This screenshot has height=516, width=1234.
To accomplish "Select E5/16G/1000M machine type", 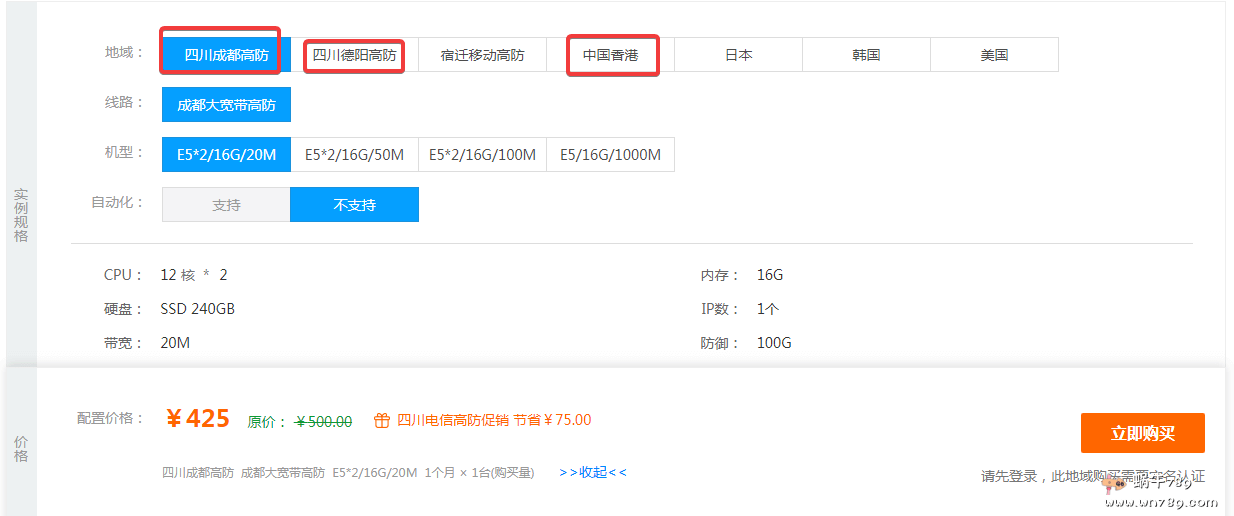I will pos(610,155).
